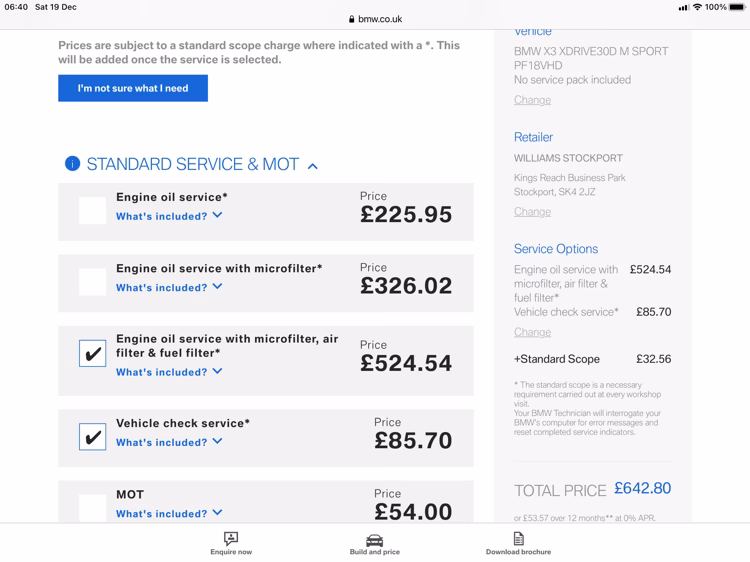This screenshot has height=562, width=750.
Task: Click the I'm not sure what I need button
Action: [x=133, y=88]
